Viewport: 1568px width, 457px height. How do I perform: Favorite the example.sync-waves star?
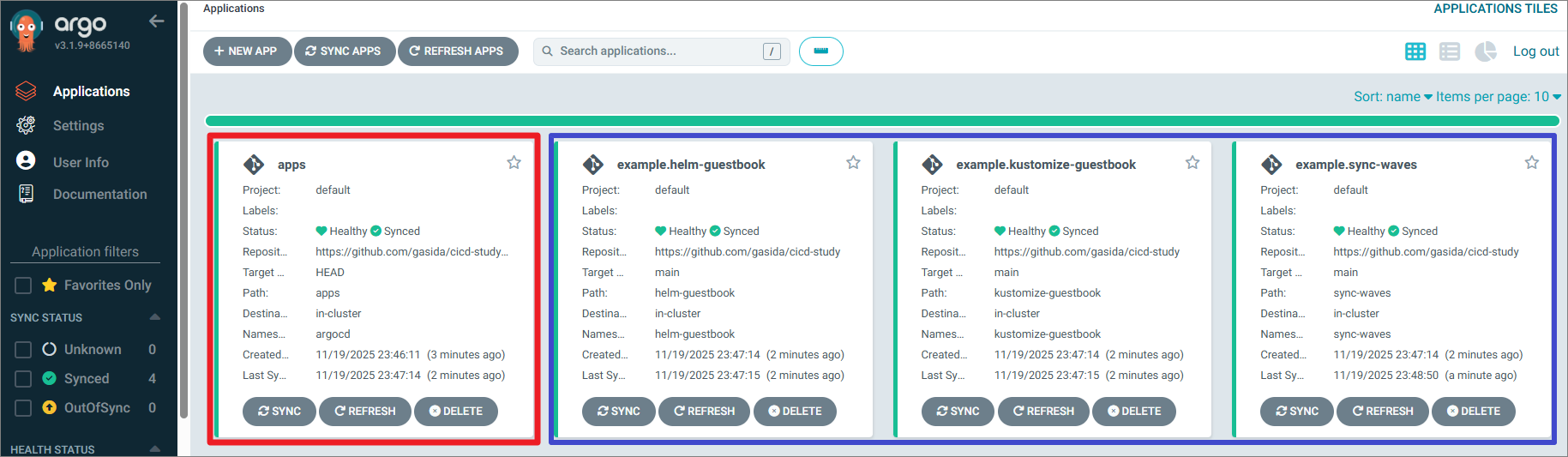click(x=1532, y=163)
